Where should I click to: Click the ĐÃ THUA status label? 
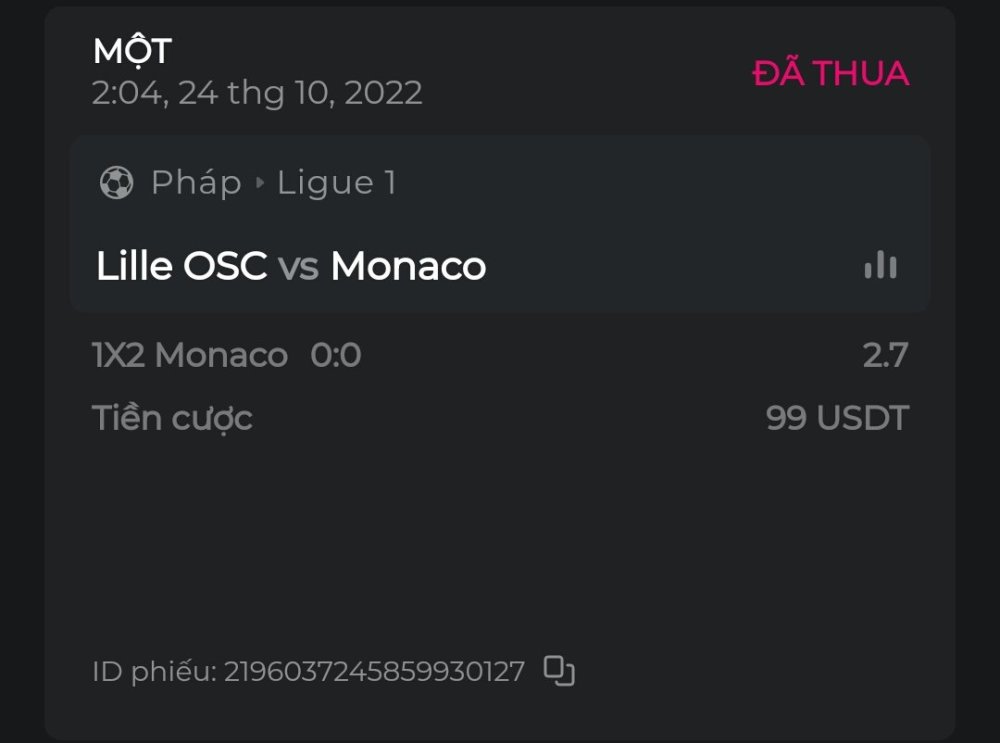click(x=830, y=73)
